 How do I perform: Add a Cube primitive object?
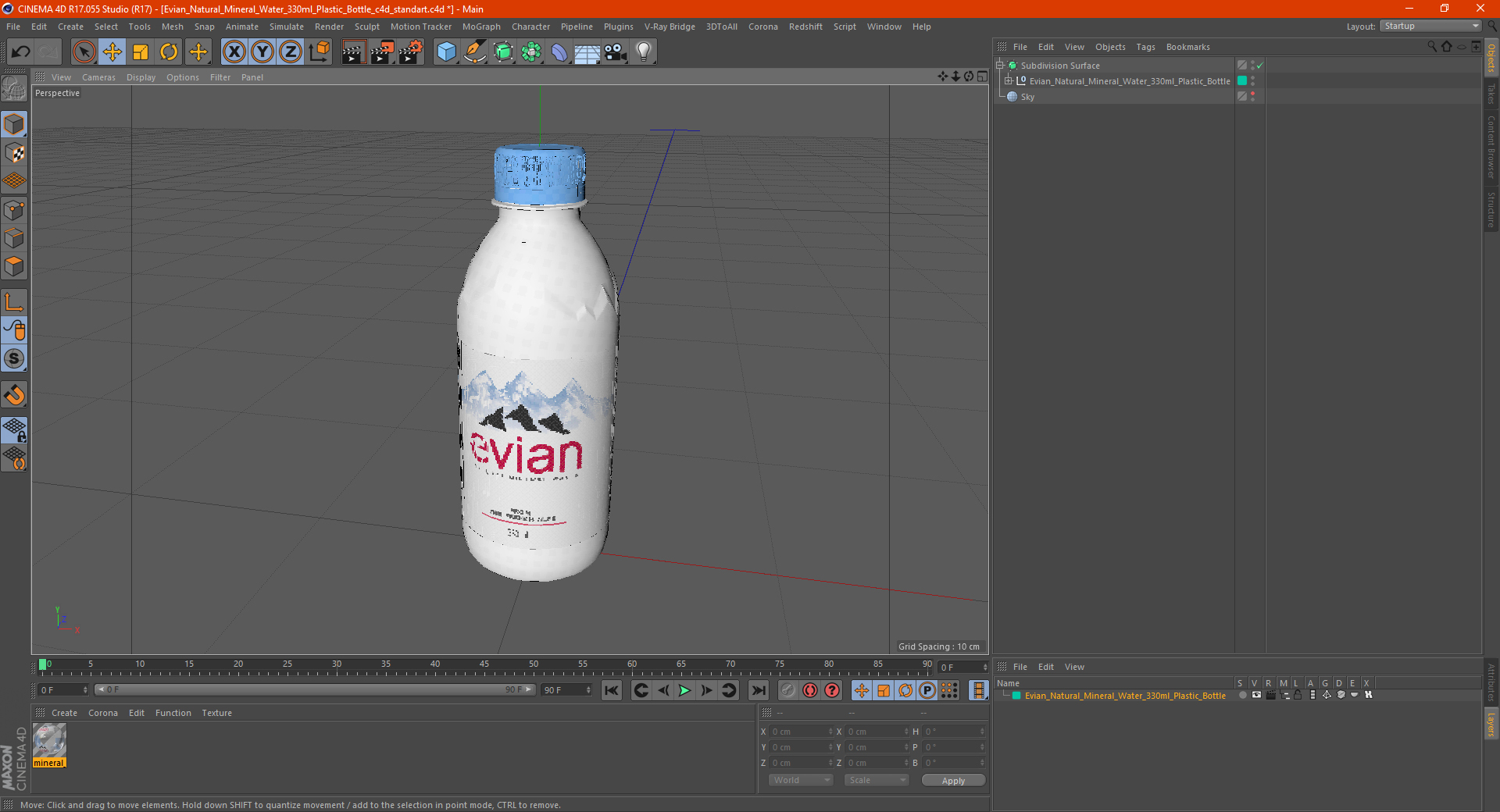(x=446, y=52)
